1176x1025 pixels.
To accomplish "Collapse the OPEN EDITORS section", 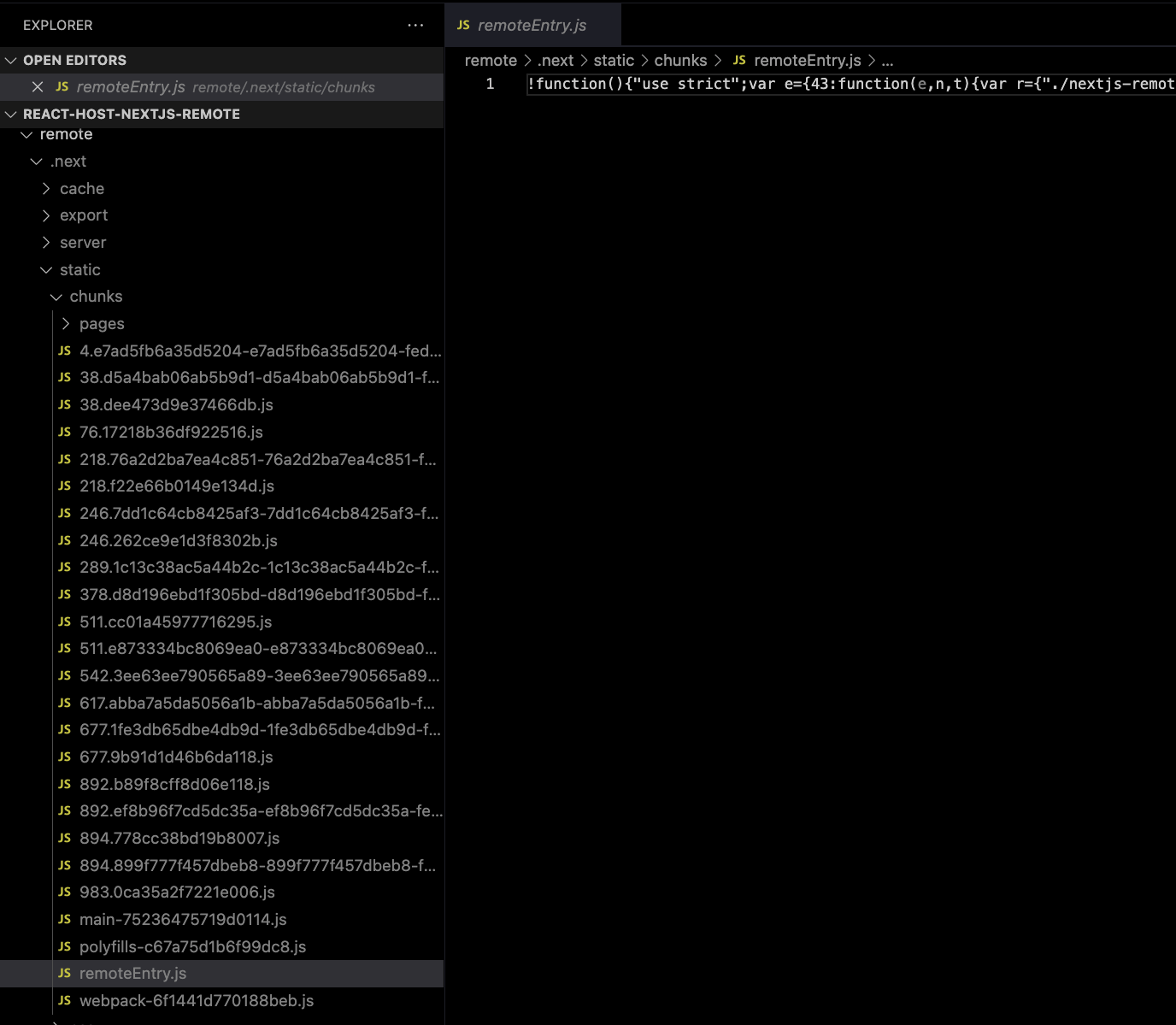I will click(x=10, y=60).
